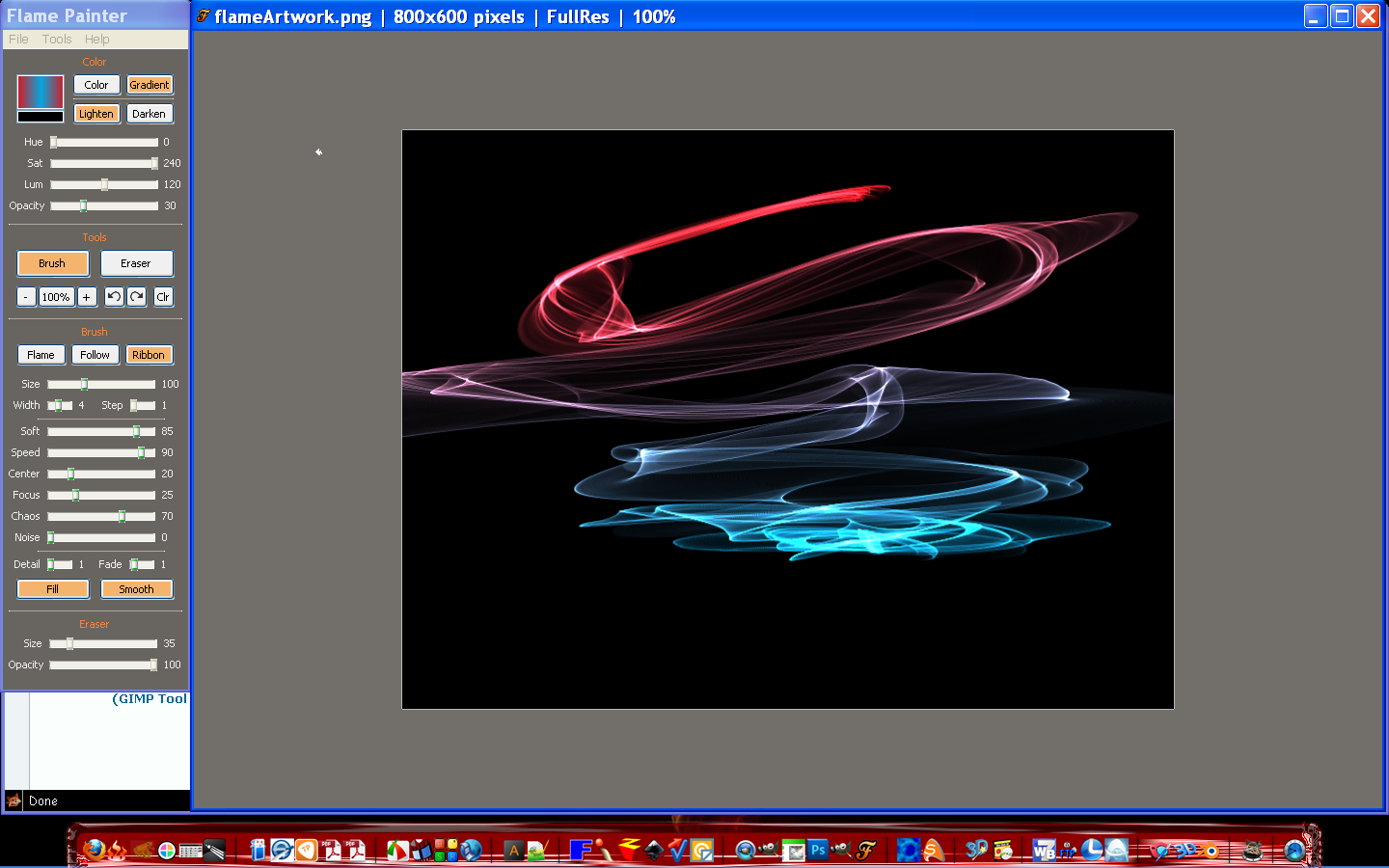Clear the canvas with the Clr button

[x=162, y=297]
